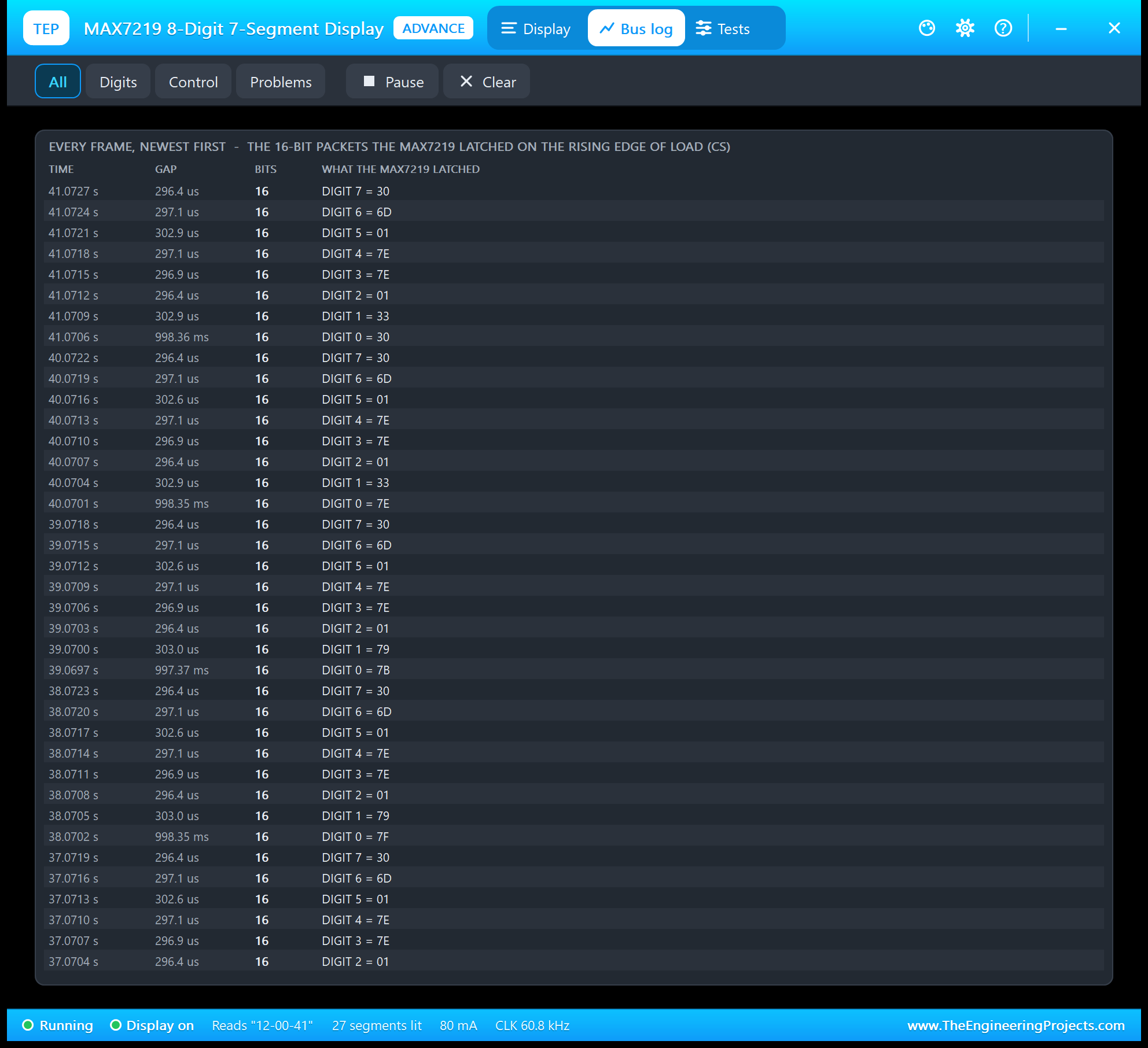Clear the bus log
The width and height of the screenshot is (1148, 1048).
(487, 82)
